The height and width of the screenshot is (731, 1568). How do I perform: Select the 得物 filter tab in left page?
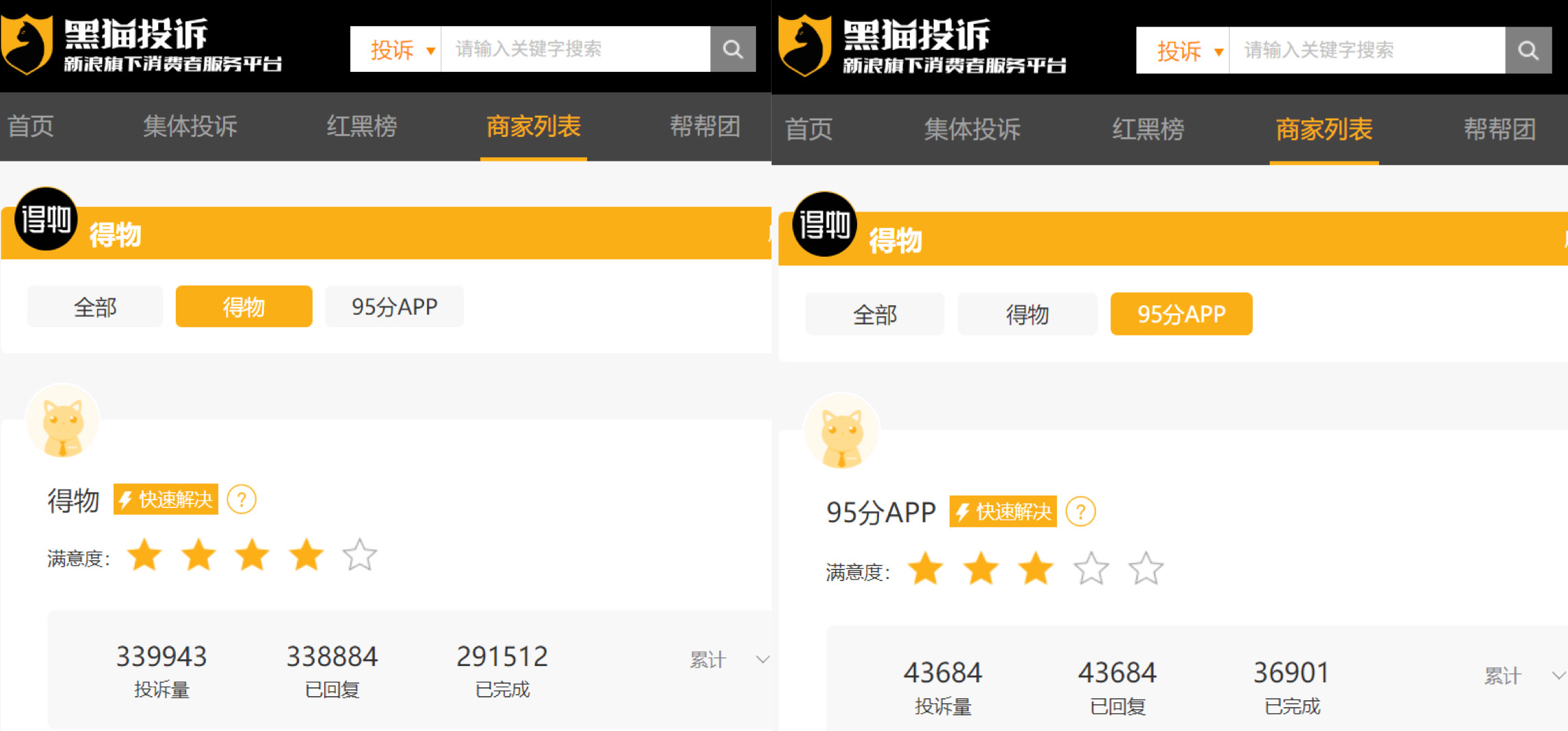click(x=244, y=307)
